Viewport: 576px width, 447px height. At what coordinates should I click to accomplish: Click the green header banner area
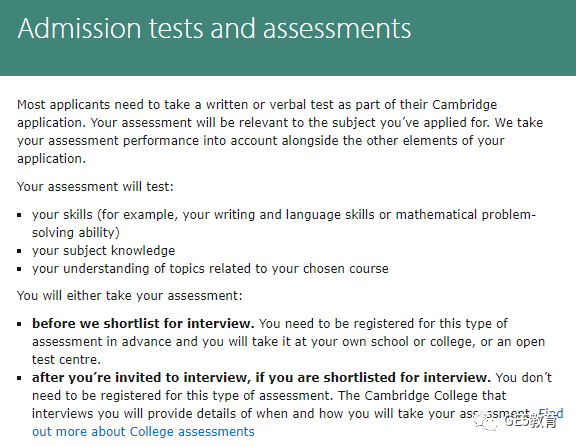(x=288, y=38)
